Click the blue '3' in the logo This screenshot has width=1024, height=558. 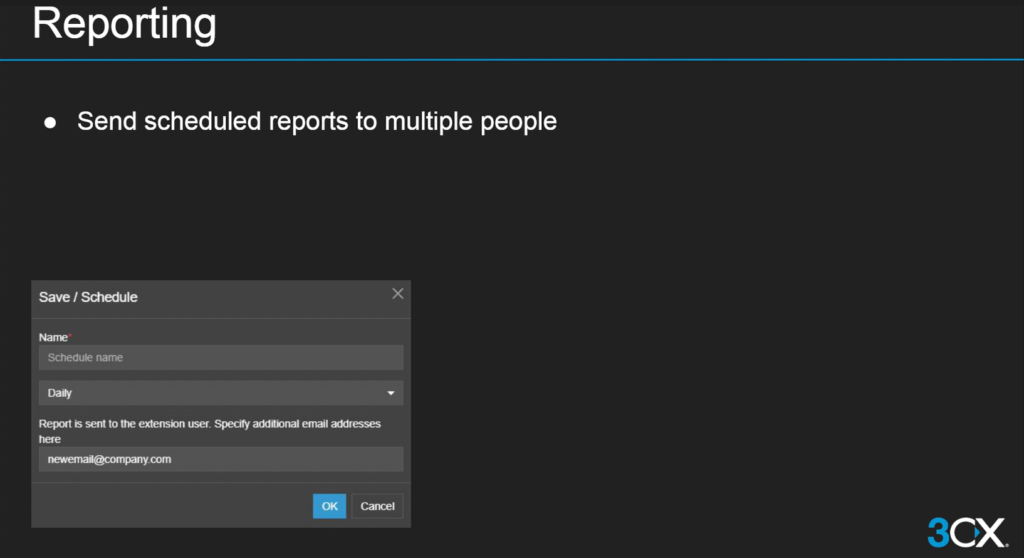pyautogui.click(x=939, y=532)
